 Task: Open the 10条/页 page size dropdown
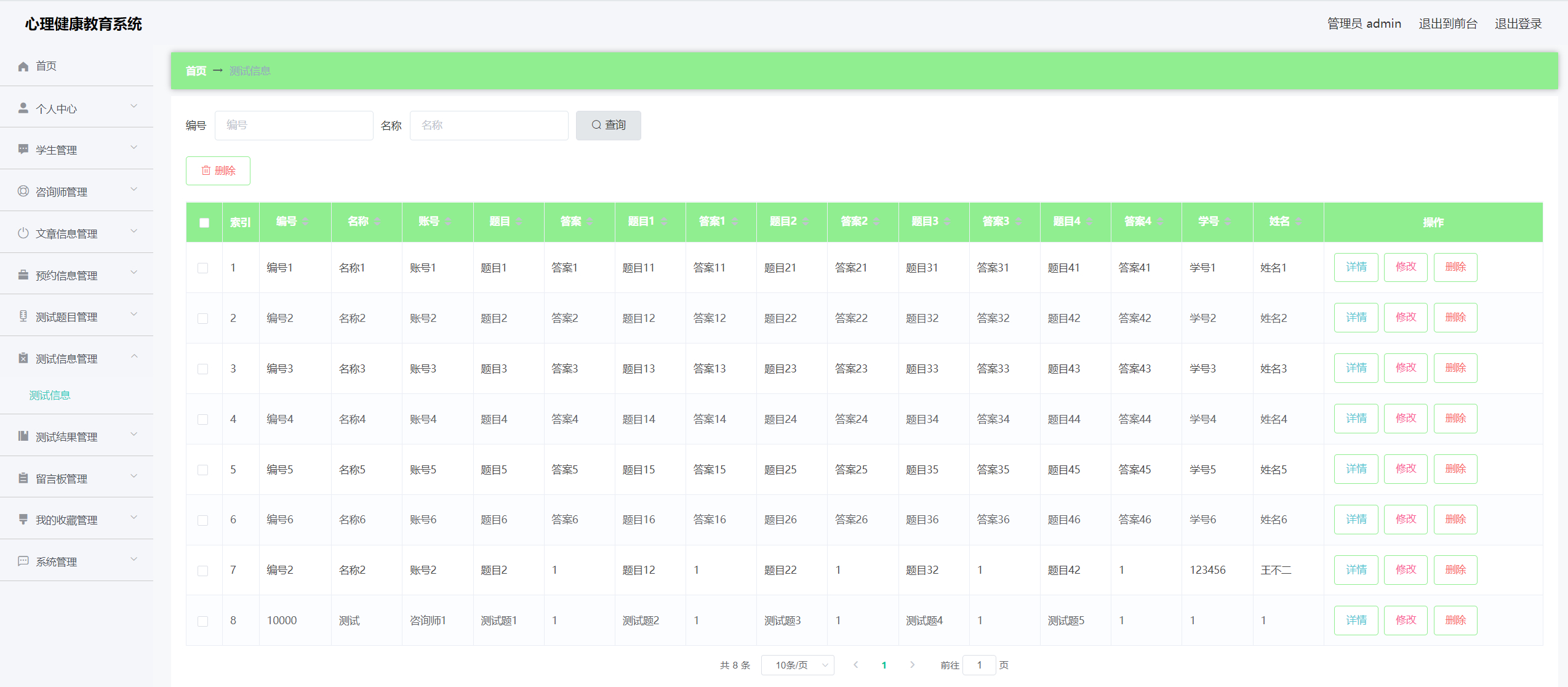tap(797, 665)
